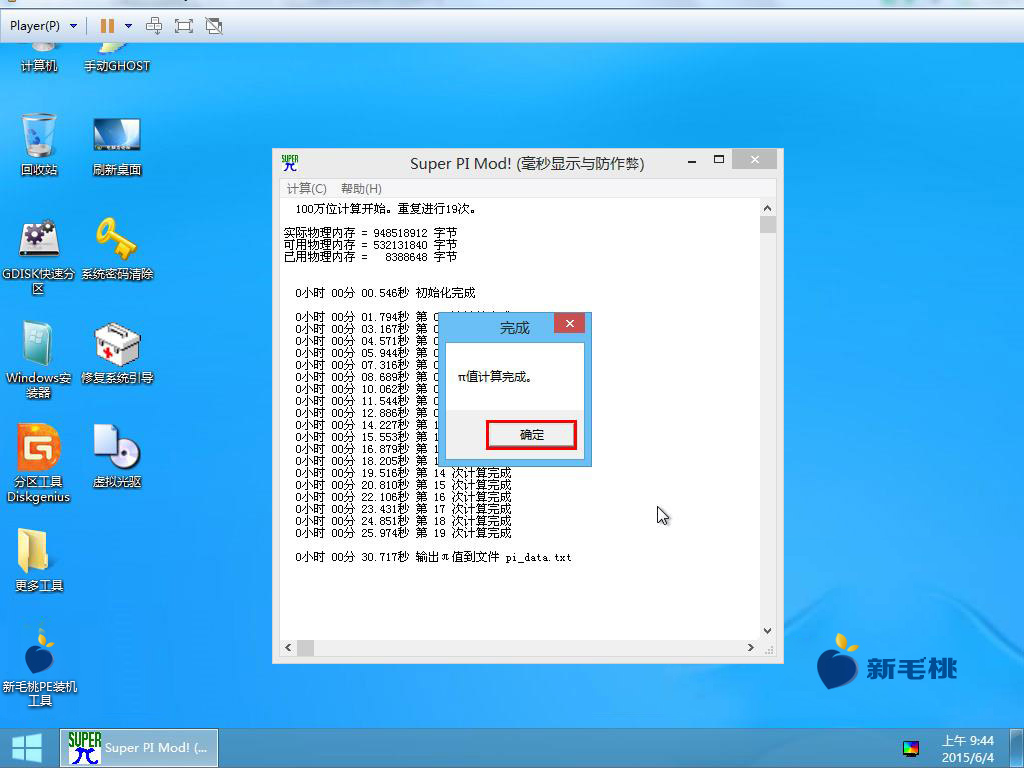Image resolution: width=1024 pixels, height=768 pixels.
Task: Expand the pause button dropdown arrow
Action: [129, 26]
